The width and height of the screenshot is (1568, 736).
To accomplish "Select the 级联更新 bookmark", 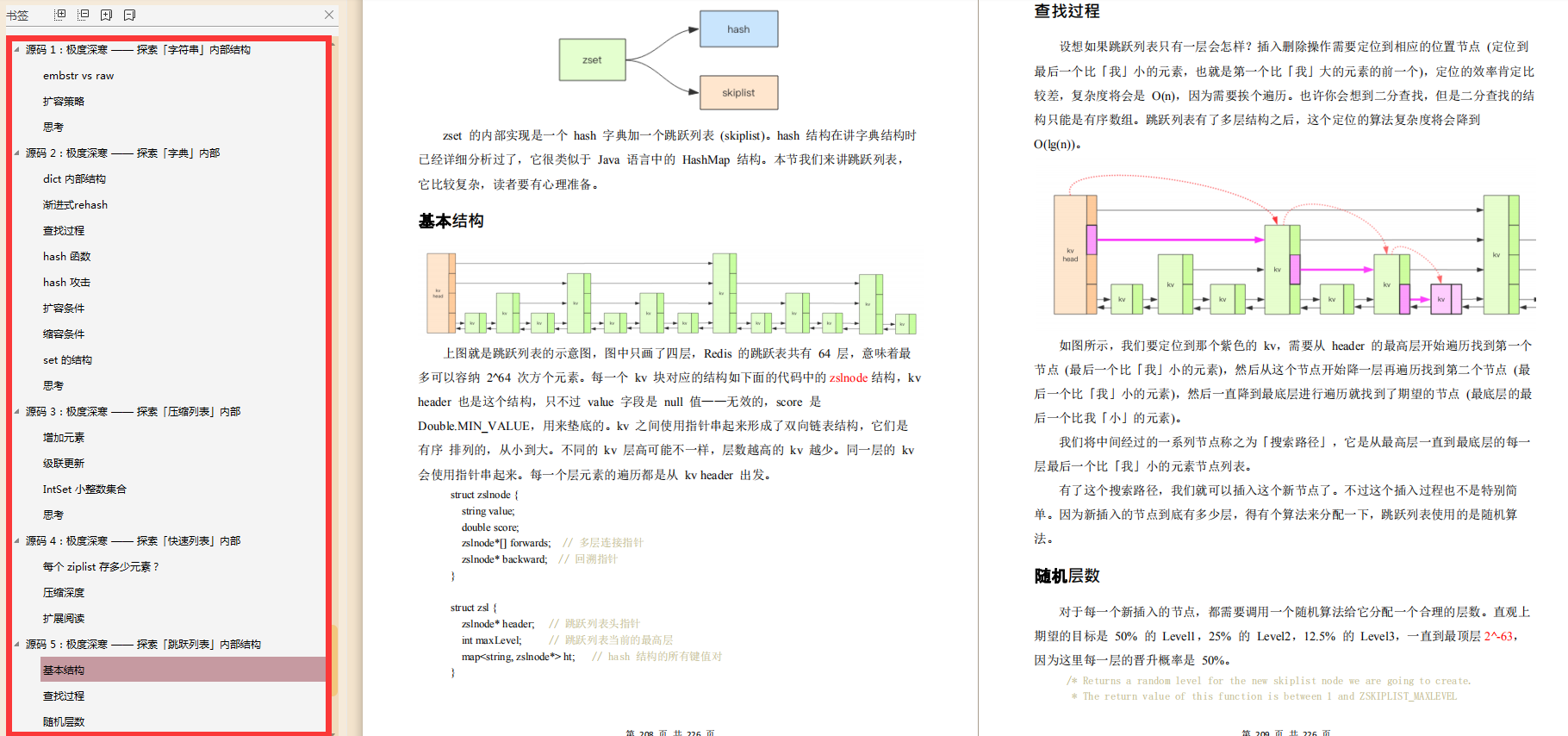I will tap(64, 464).
